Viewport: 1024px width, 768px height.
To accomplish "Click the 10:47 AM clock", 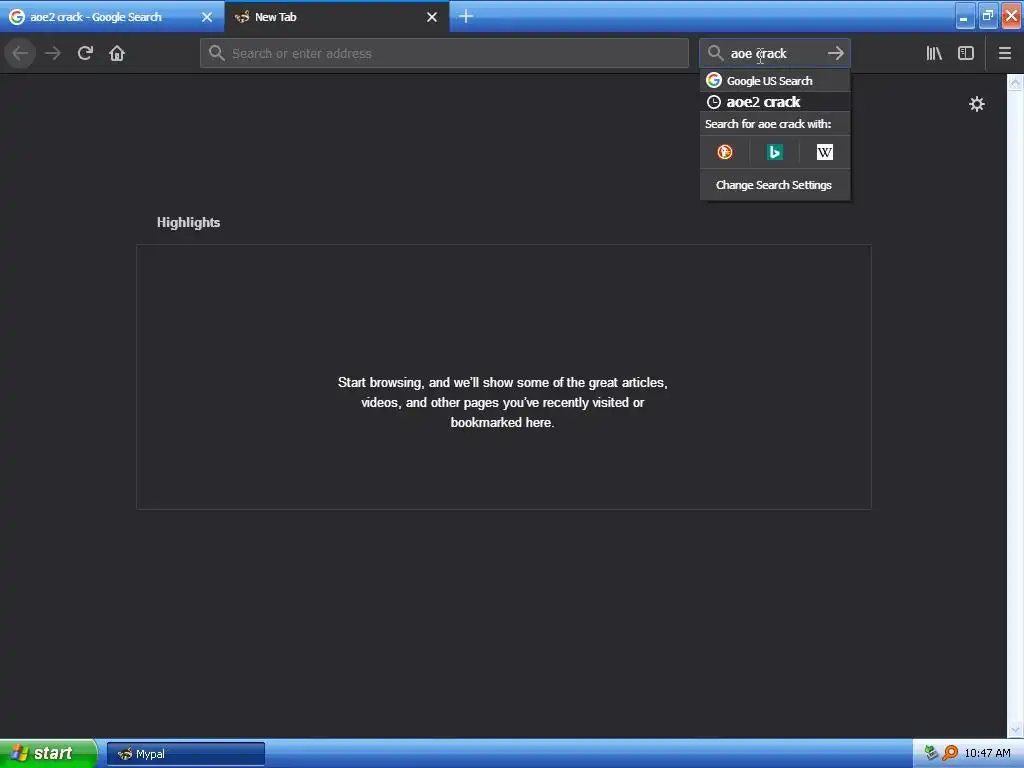I will pos(987,753).
